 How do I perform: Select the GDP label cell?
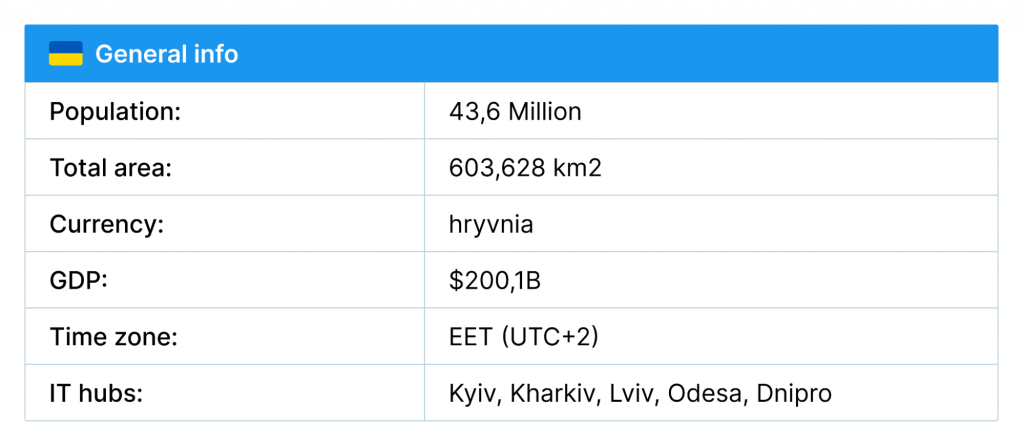coord(225,279)
